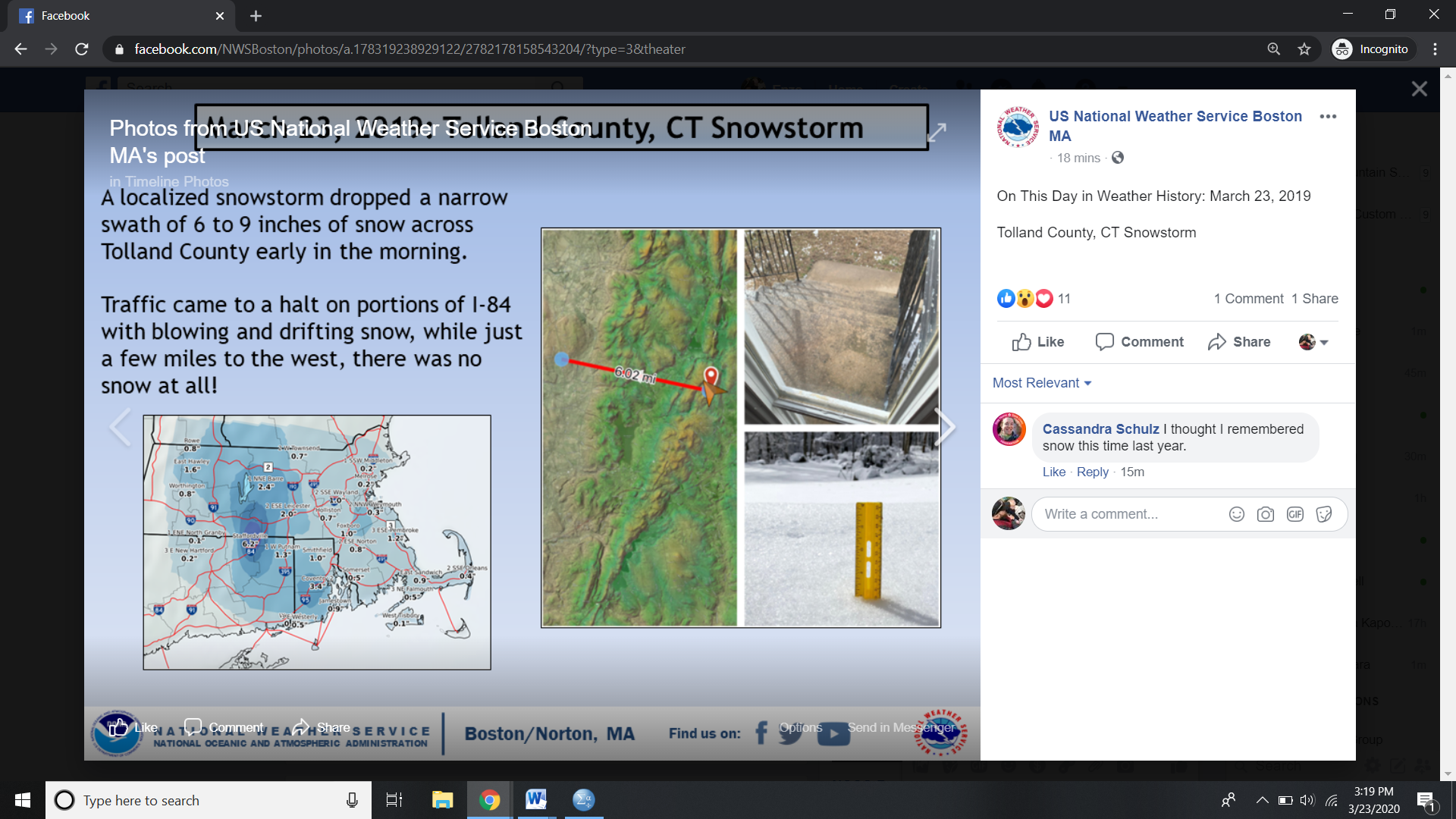Click Comment on photo overlay bar
The image size is (1456, 819).
click(x=224, y=727)
